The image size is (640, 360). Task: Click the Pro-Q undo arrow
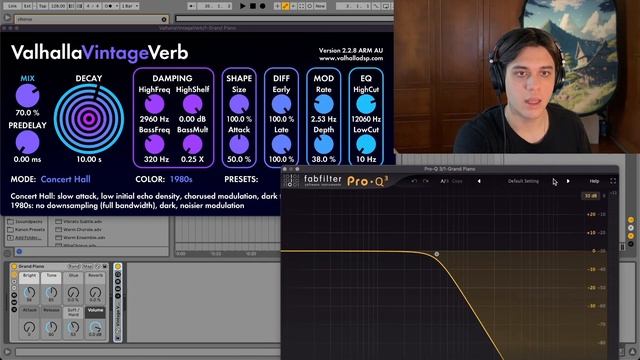click(414, 181)
